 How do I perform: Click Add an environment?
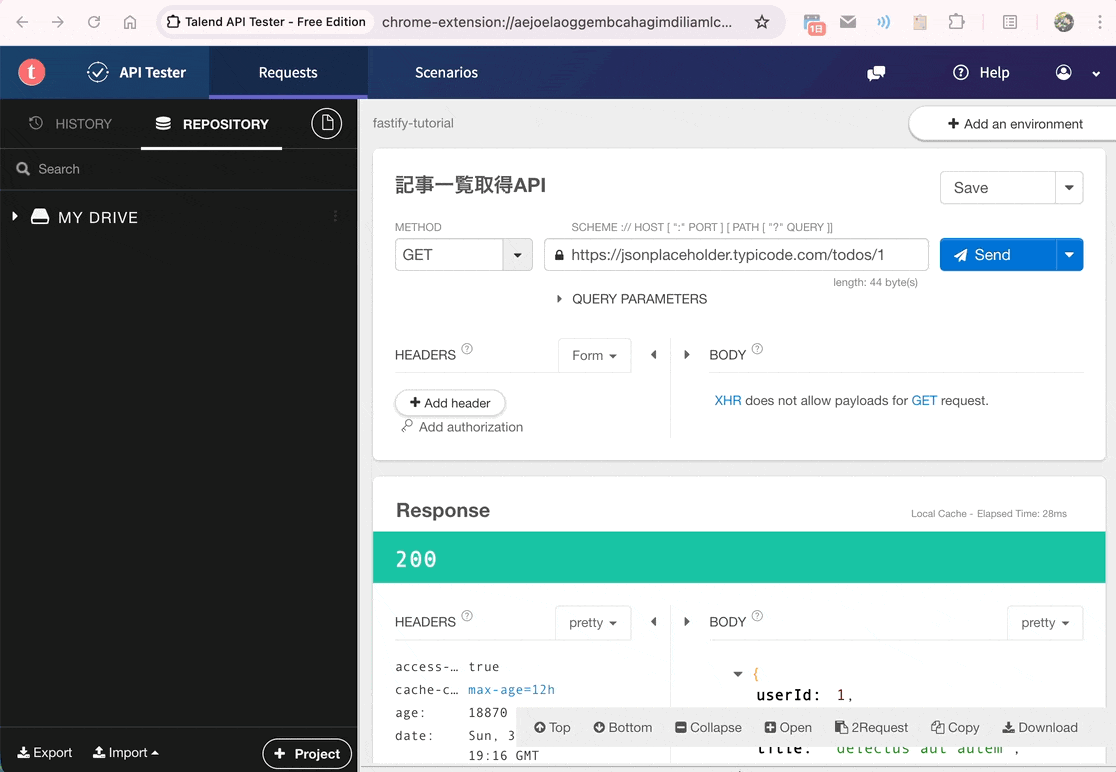(1015, 124)
